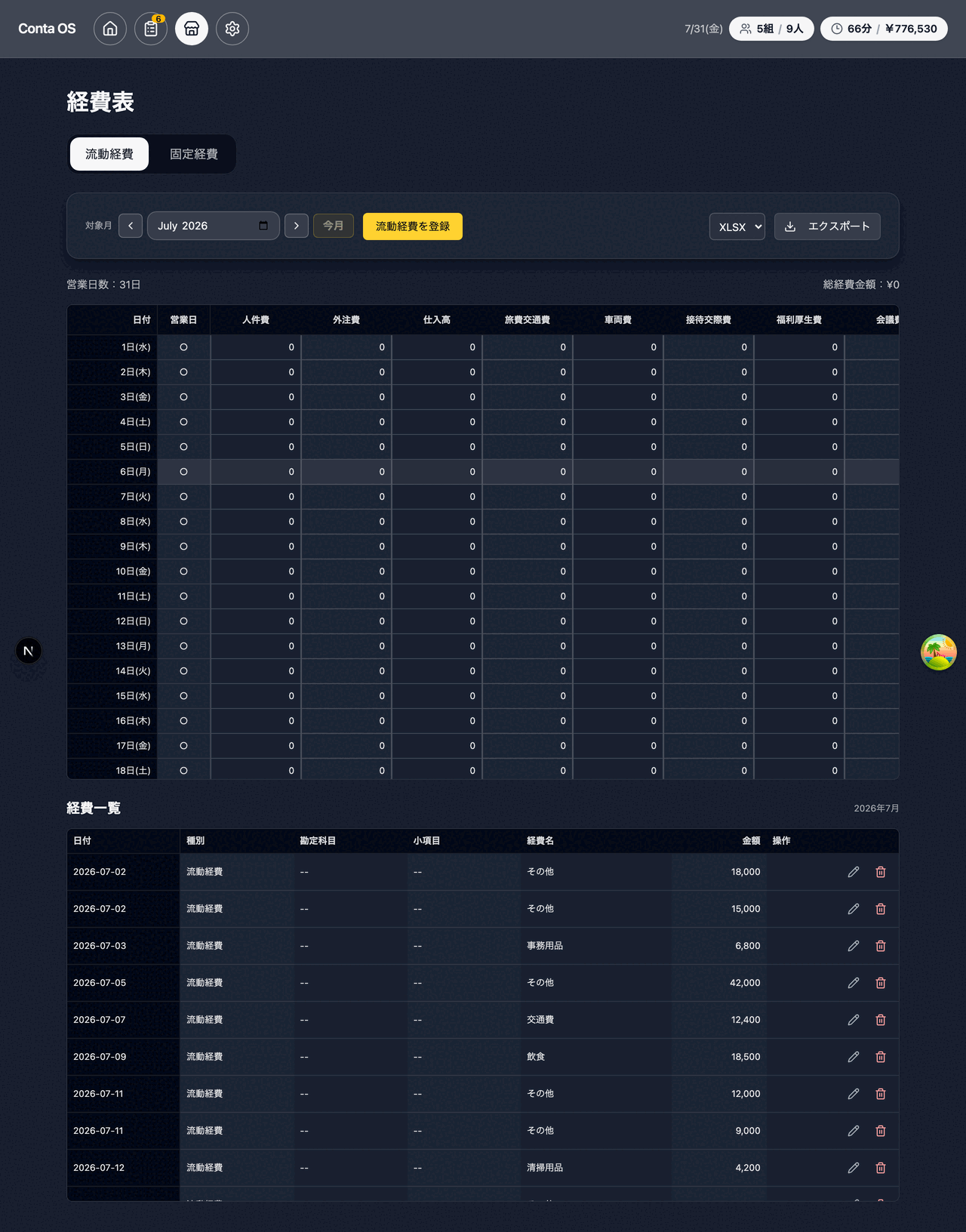
Task: Delete the 18,000 expense entry
Action: point(881,872)
